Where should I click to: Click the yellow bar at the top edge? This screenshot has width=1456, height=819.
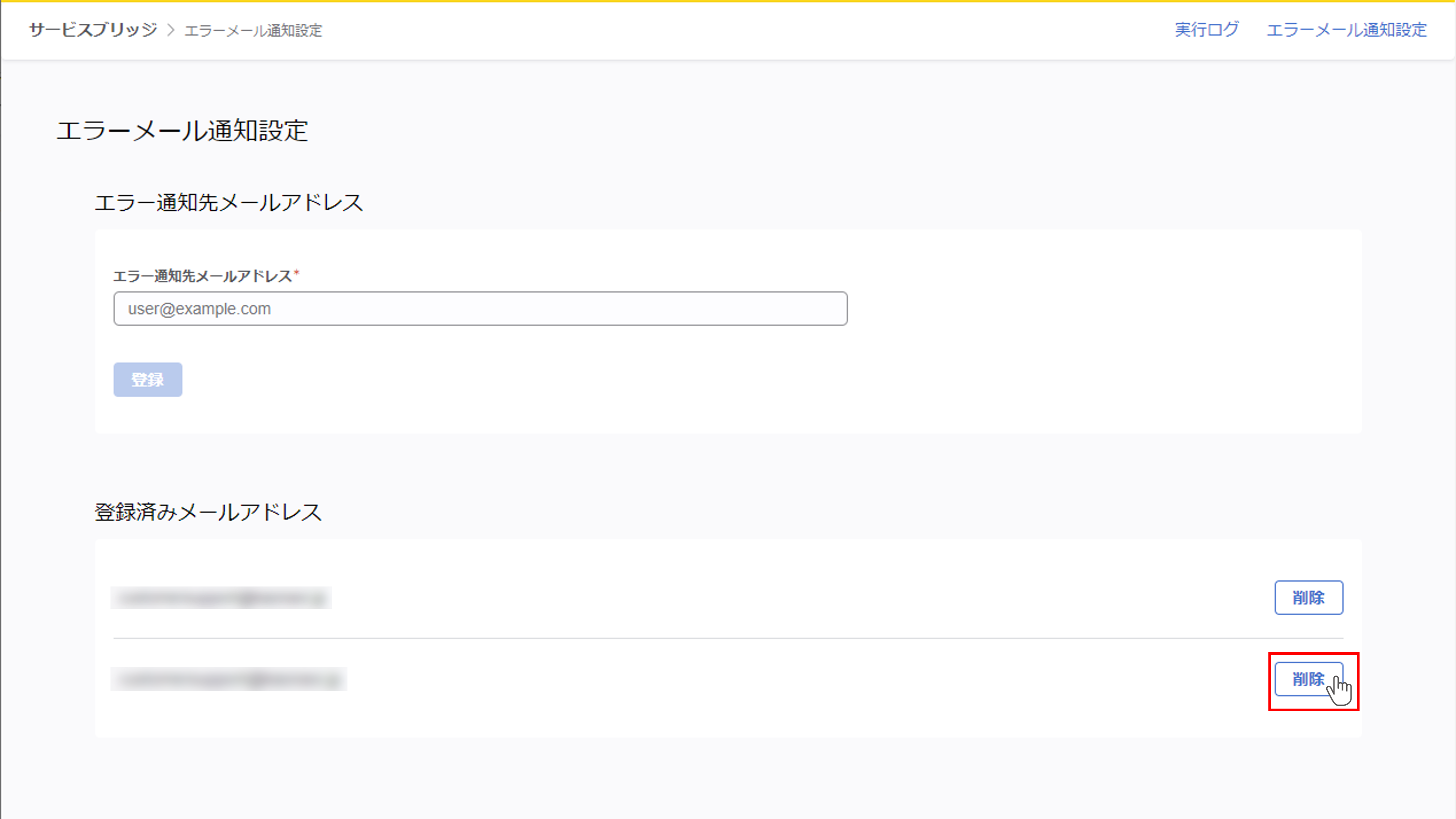click(728, 1)
